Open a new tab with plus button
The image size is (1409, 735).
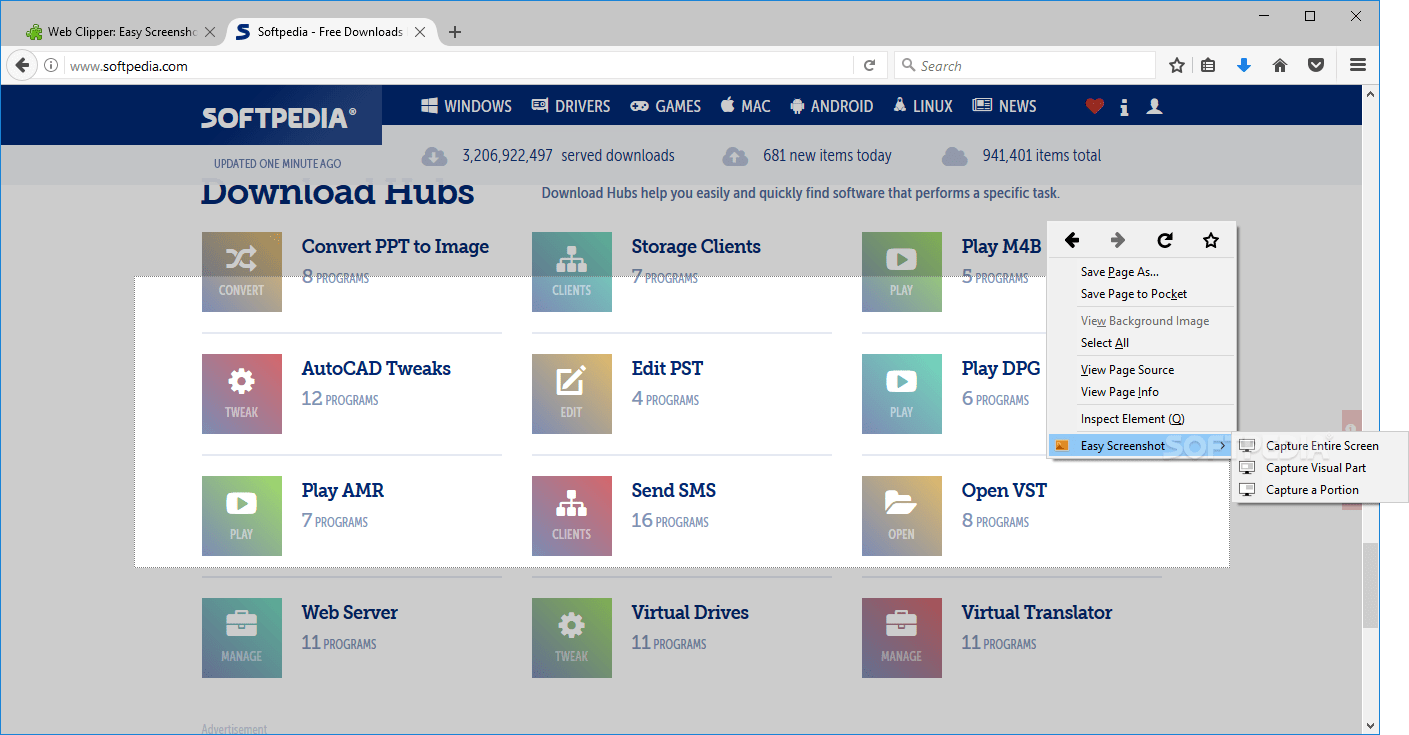[x=455, y=32]
